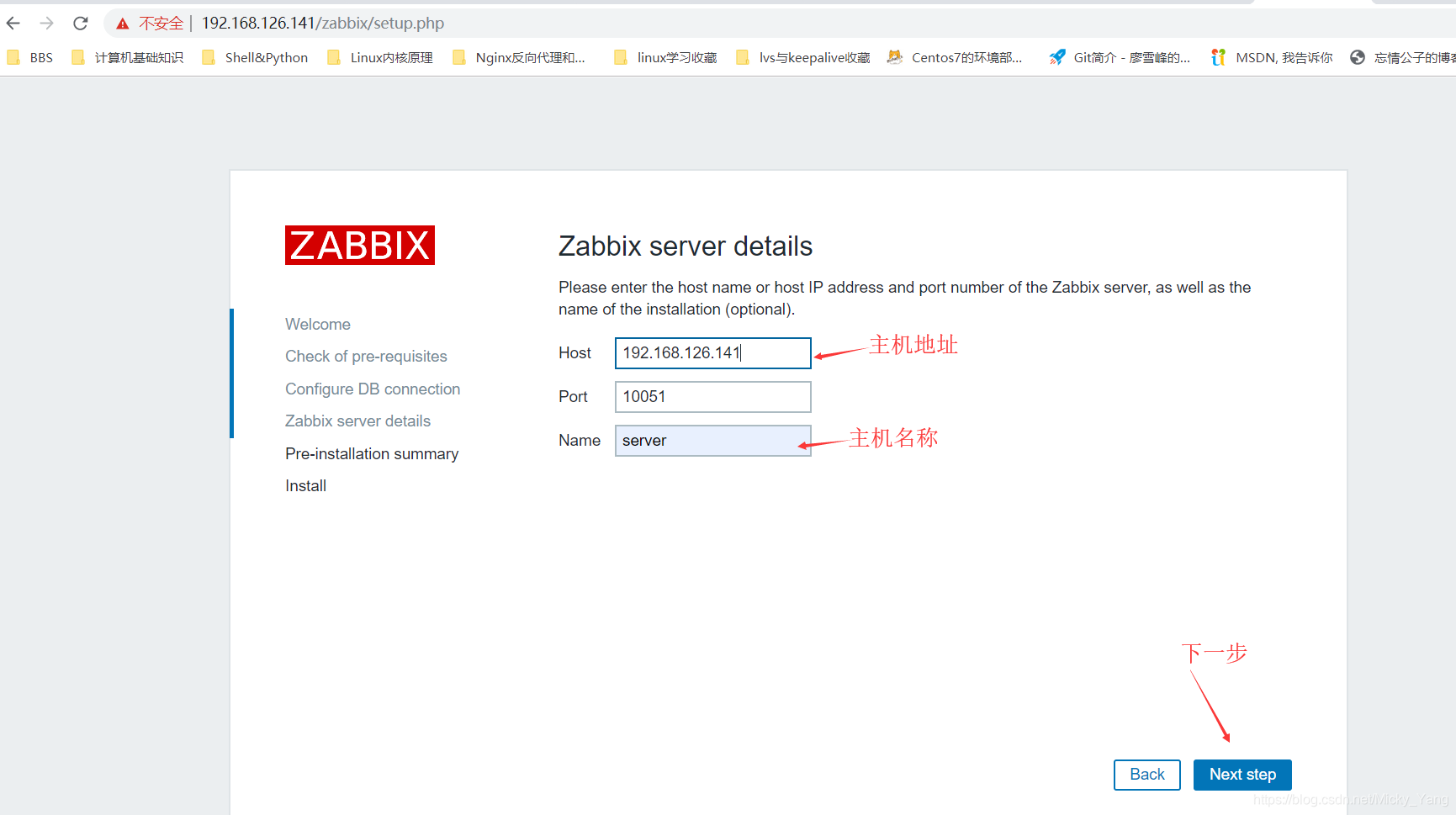
Task: Open the 计算机基础知识 bookmark folder
Action: [x=128, y=57]
